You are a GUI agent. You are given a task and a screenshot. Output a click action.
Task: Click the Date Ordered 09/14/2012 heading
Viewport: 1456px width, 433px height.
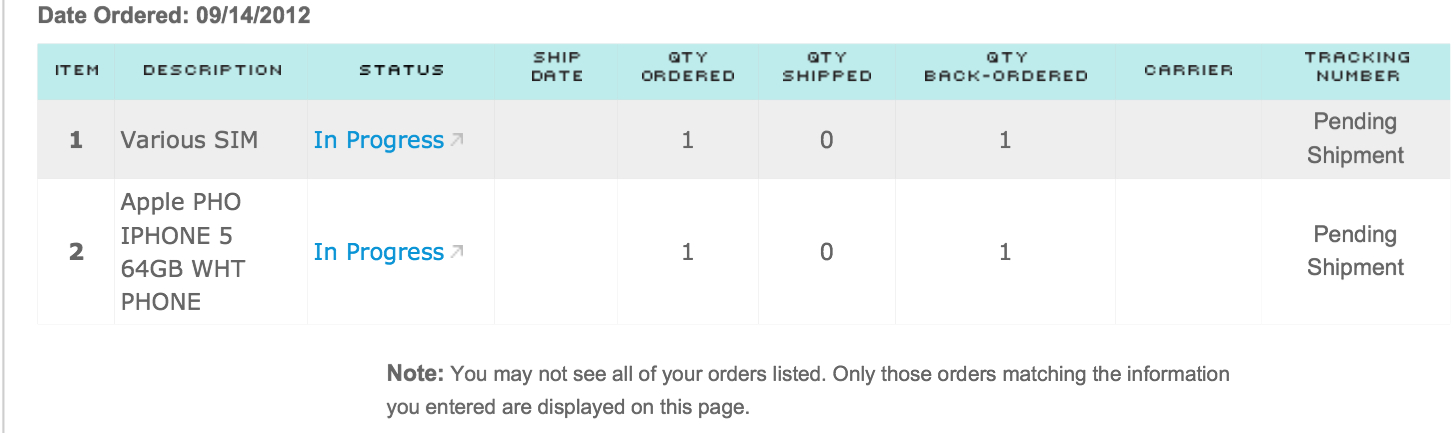(x=174, y=17)
